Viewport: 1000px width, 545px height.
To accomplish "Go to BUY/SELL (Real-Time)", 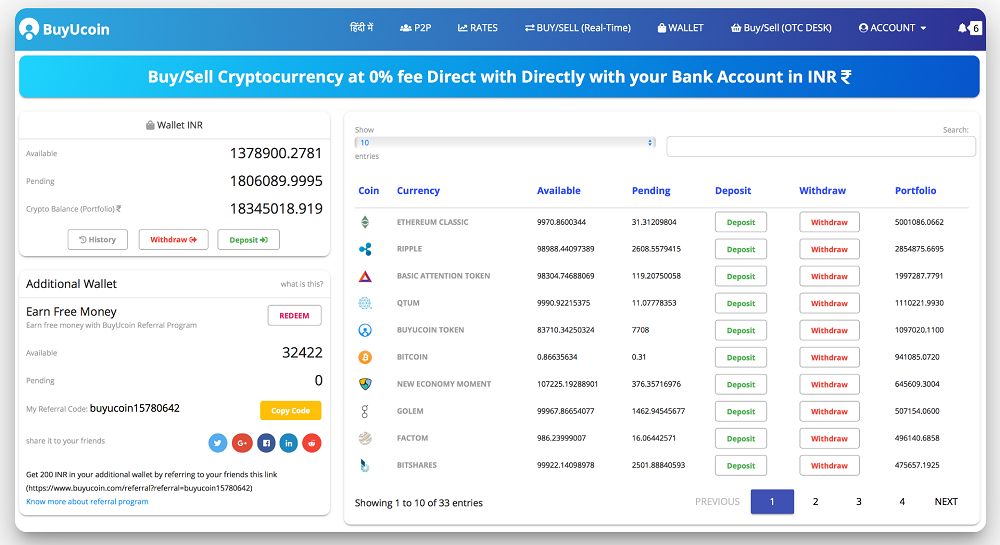I will point(578,28).
